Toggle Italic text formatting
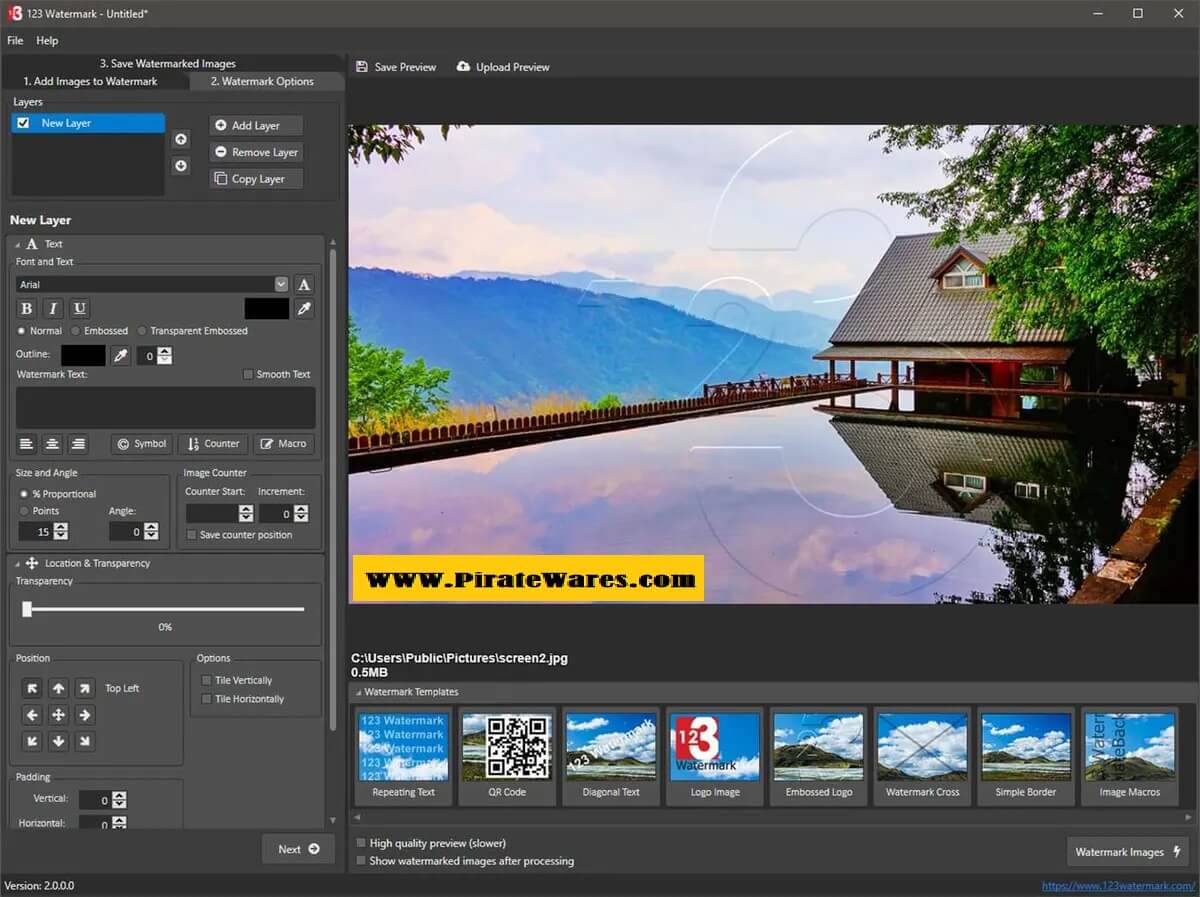 coord(53,309)
